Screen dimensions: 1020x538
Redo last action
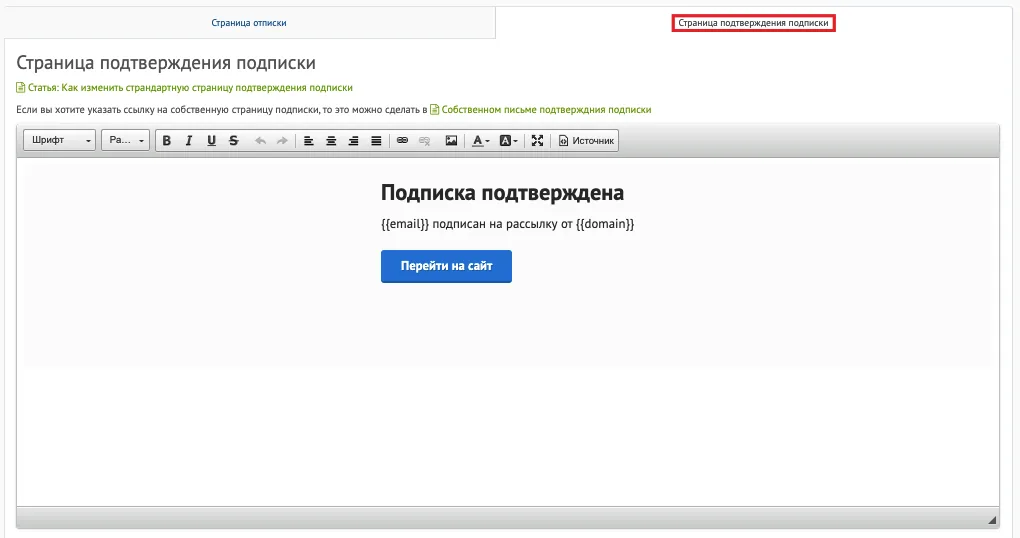pyautogui.click(x=282, y=141)
